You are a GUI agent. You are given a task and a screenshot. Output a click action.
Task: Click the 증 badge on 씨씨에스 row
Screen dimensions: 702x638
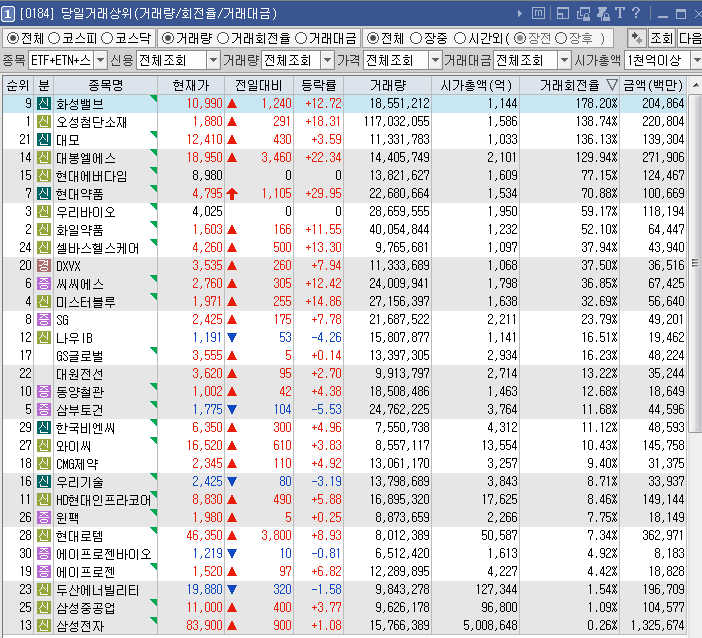point(43,283)
